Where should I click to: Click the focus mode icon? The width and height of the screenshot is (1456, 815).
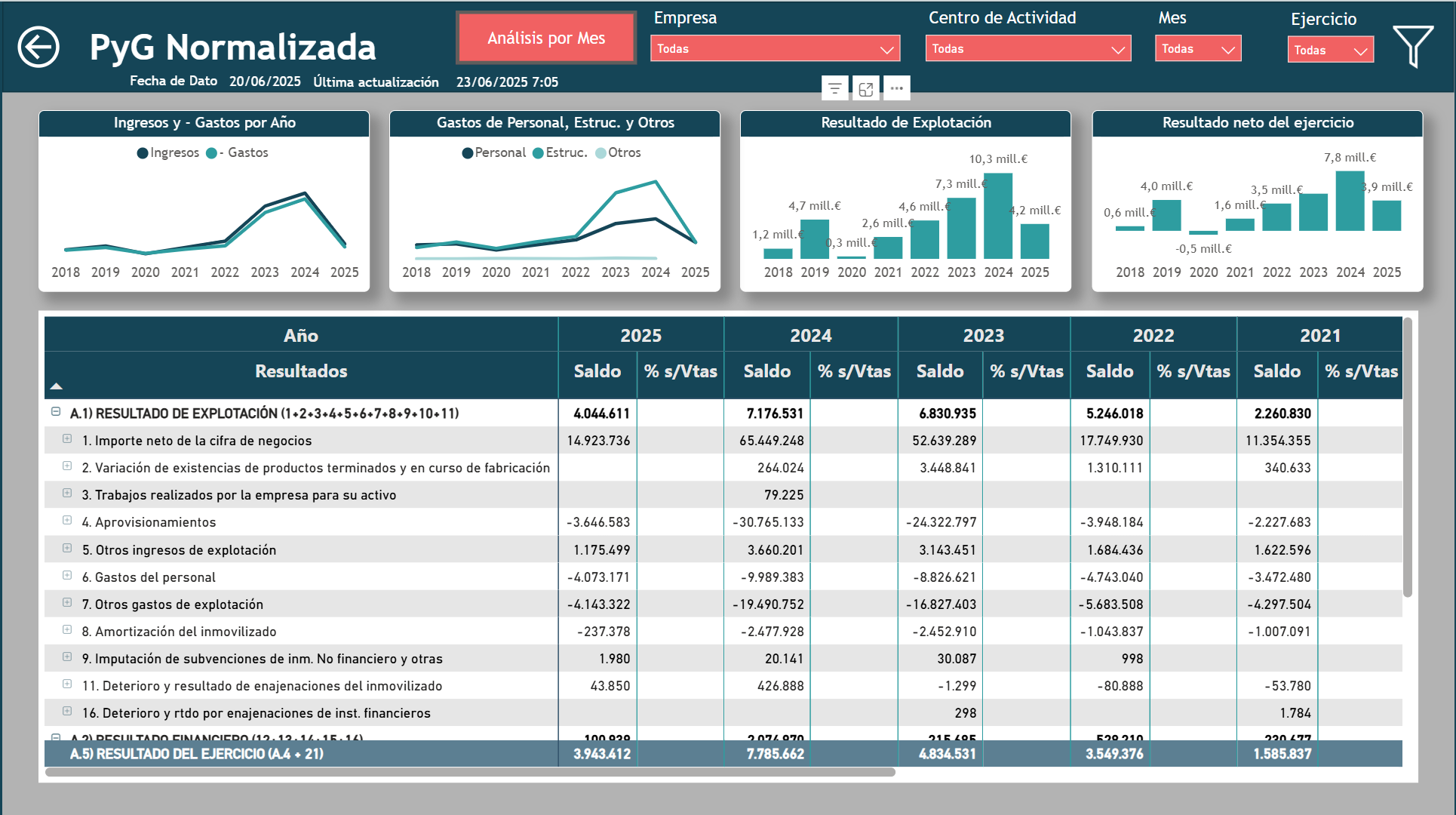(866, 89)
